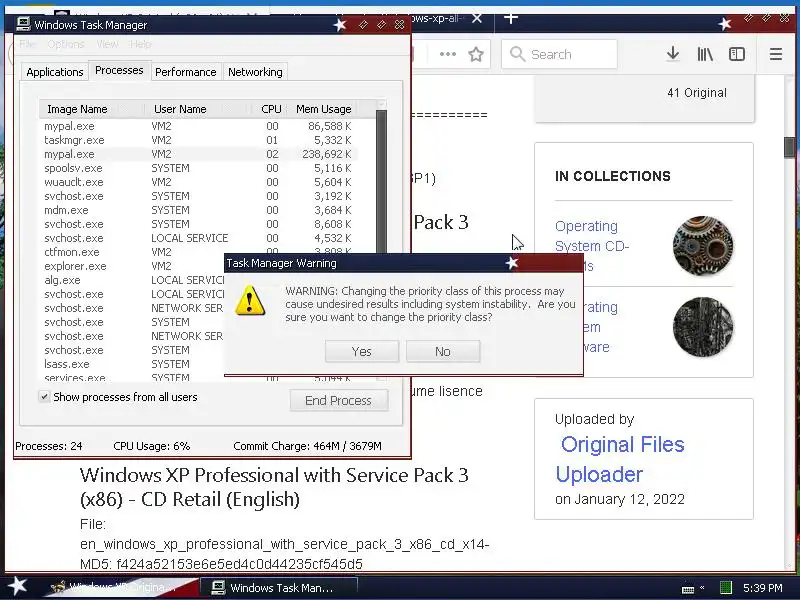Sort processes by CPU column
The image size is (800, 600).
pos(269,109)
